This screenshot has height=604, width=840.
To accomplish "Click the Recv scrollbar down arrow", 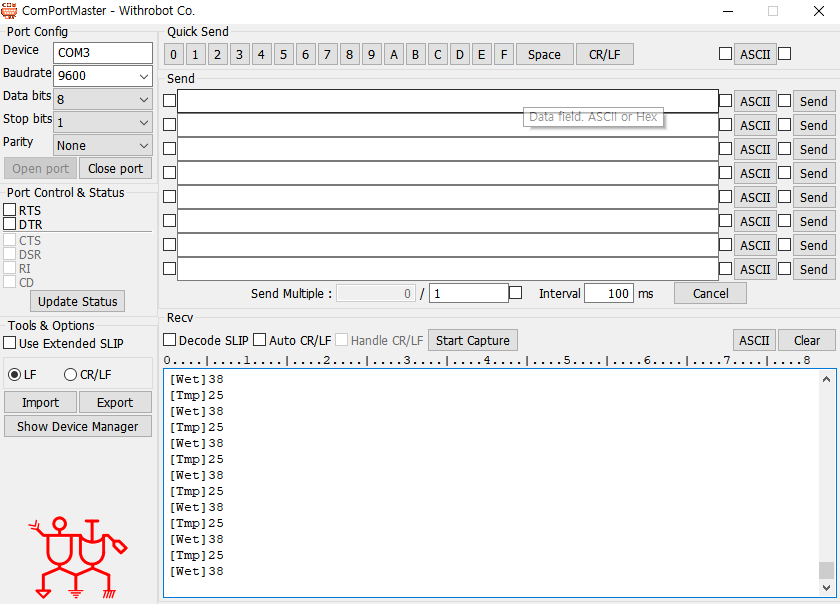I will pos(826,587).
